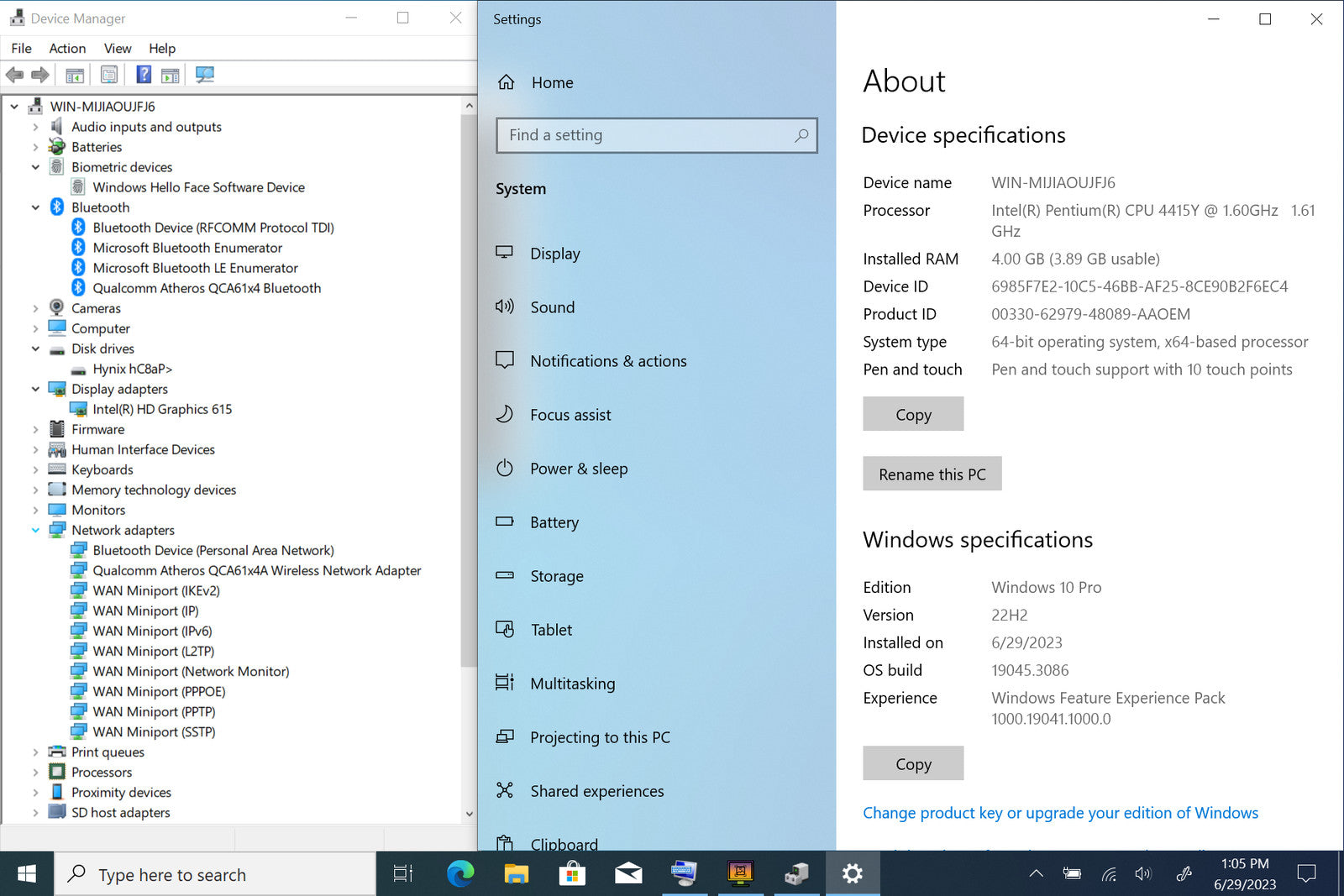Viewport: 1344px width, 896px height.
Task: Click the Display icon in Settings sidebar
Action: click(504, 253)
